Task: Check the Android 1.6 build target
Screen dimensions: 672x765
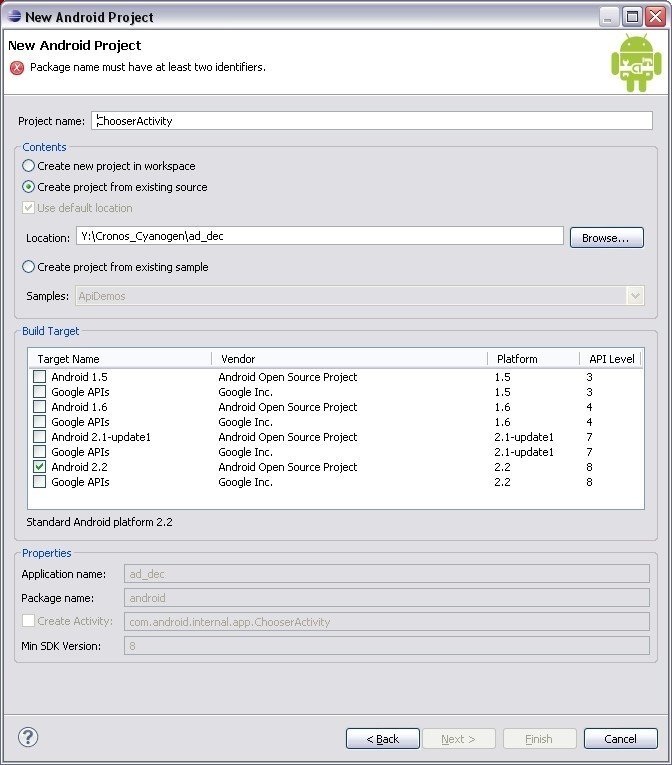Action: click(x=40, y=407)
